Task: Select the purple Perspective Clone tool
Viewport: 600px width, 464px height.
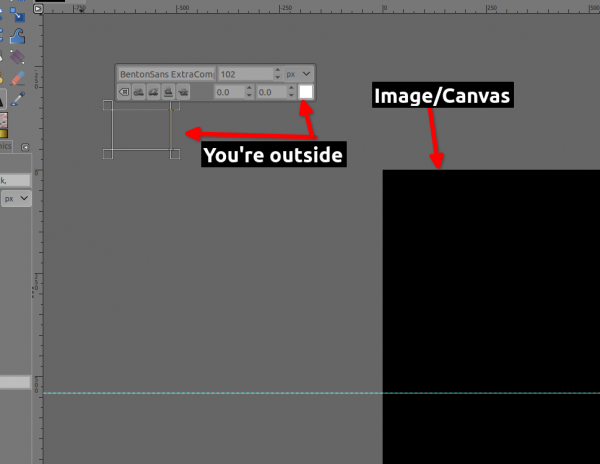Action: pyautogui.click(x=17, y=57)
